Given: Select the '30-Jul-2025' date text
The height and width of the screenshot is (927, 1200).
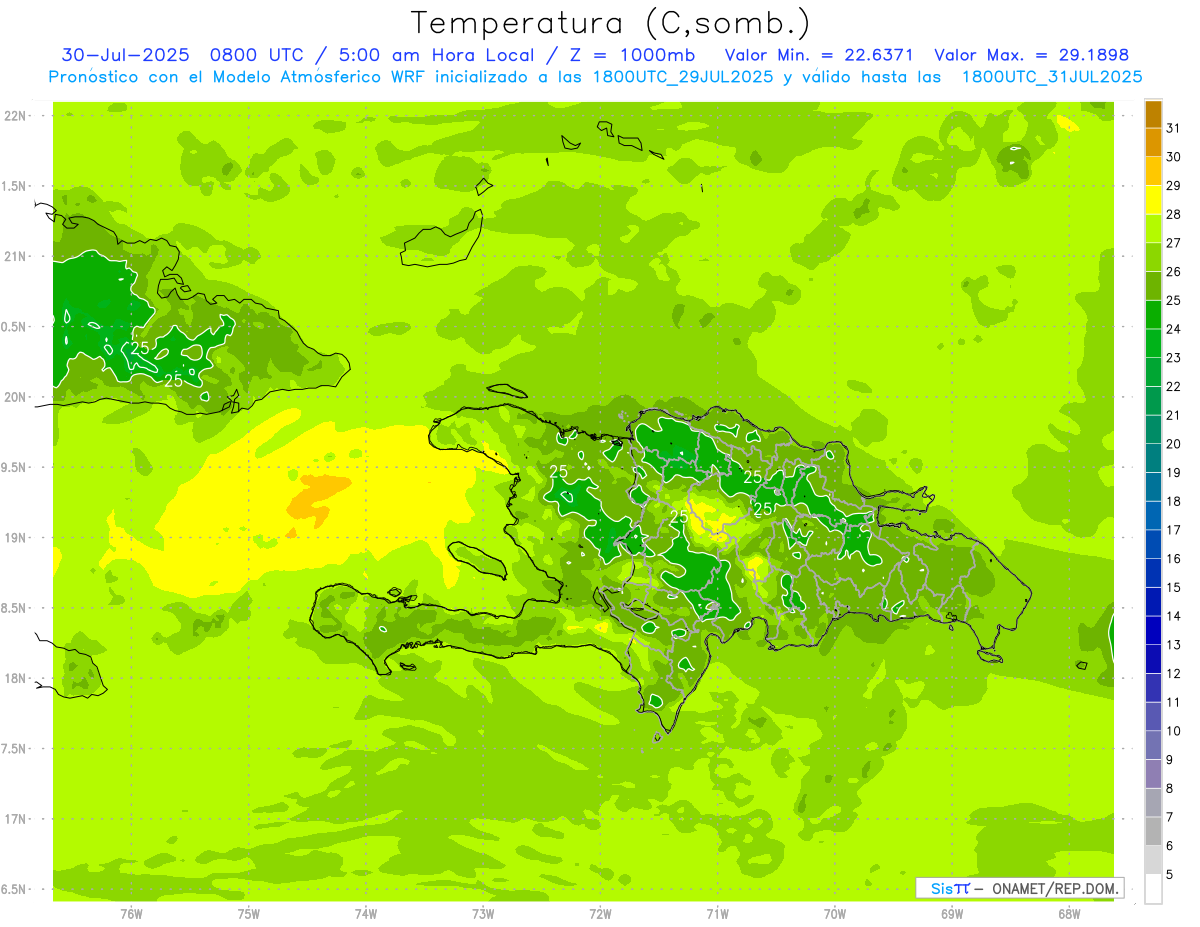Looking at the screenshot, I should [x=125, y=55].
